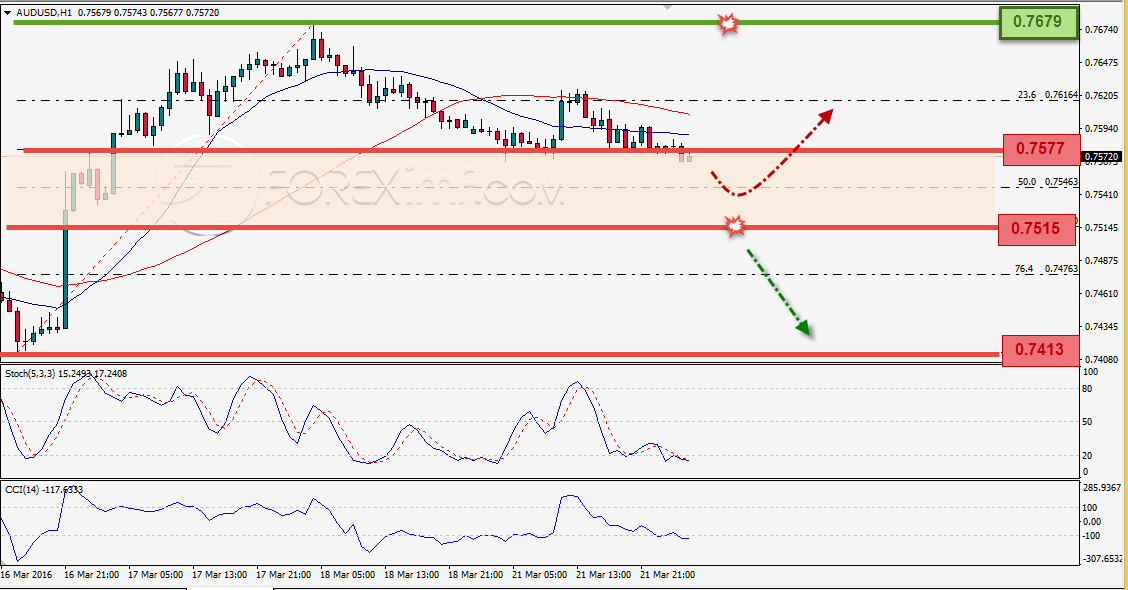Click the 18 Mar 13:00 time label

[x=411, y=575]
